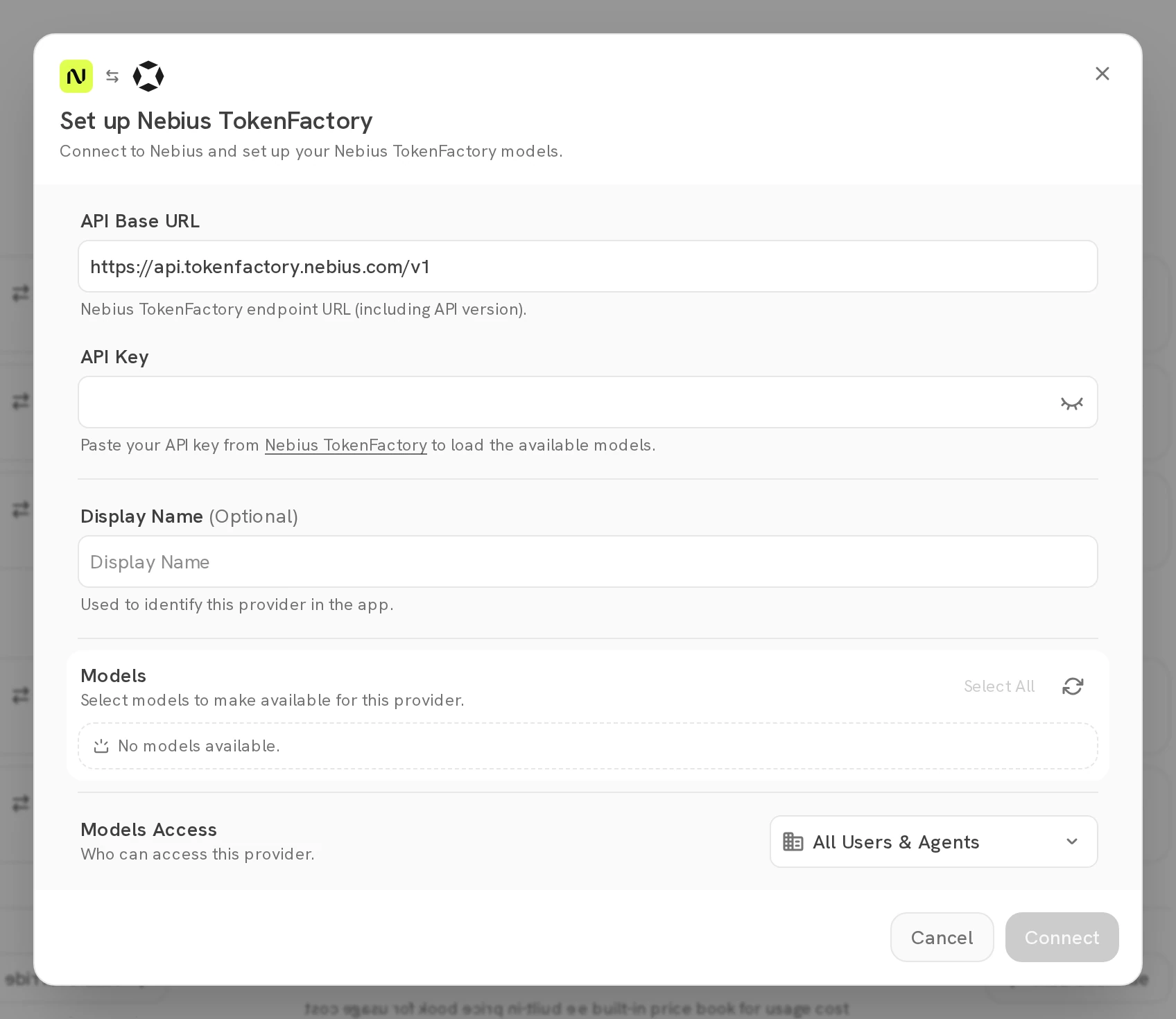Open the Nebius TokenFactory link

coord(346,445)
